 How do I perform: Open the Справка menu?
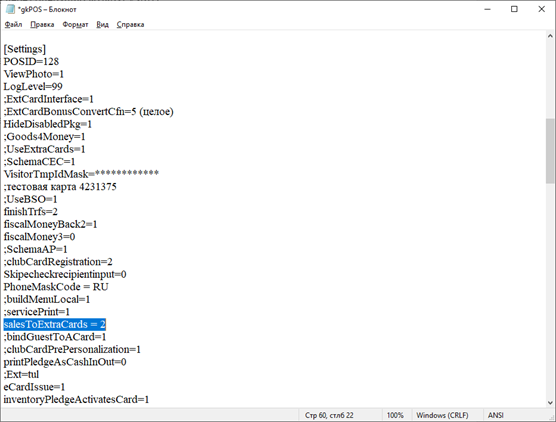click(x=130, y=24)
